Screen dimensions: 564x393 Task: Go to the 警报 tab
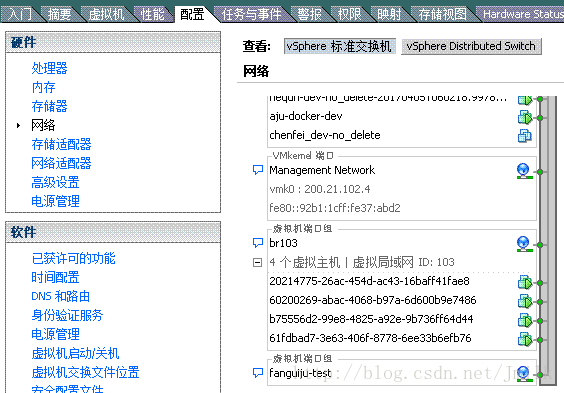[309, 14]
